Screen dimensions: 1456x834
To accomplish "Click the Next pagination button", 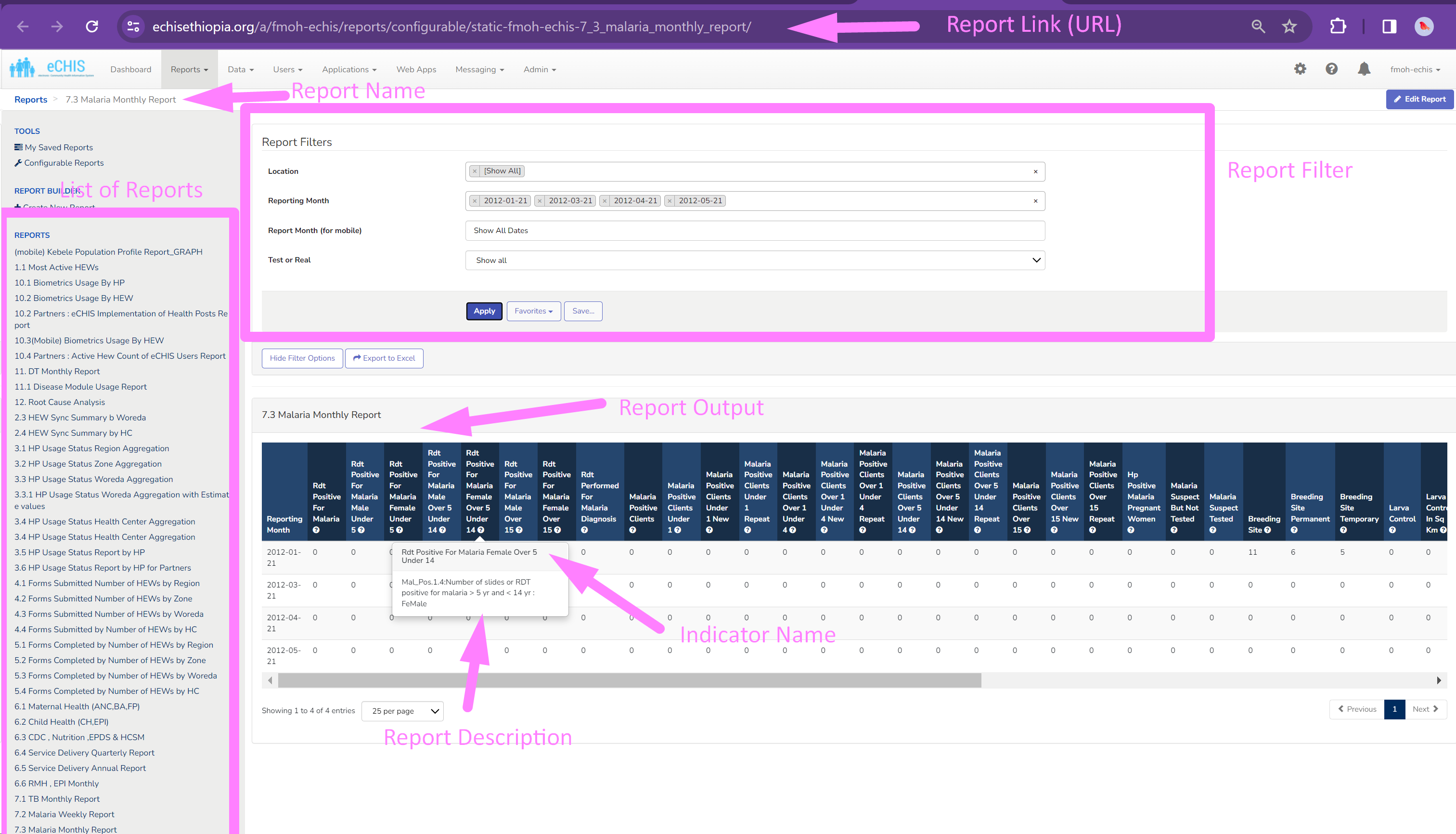I will [x=1425, y=709].
